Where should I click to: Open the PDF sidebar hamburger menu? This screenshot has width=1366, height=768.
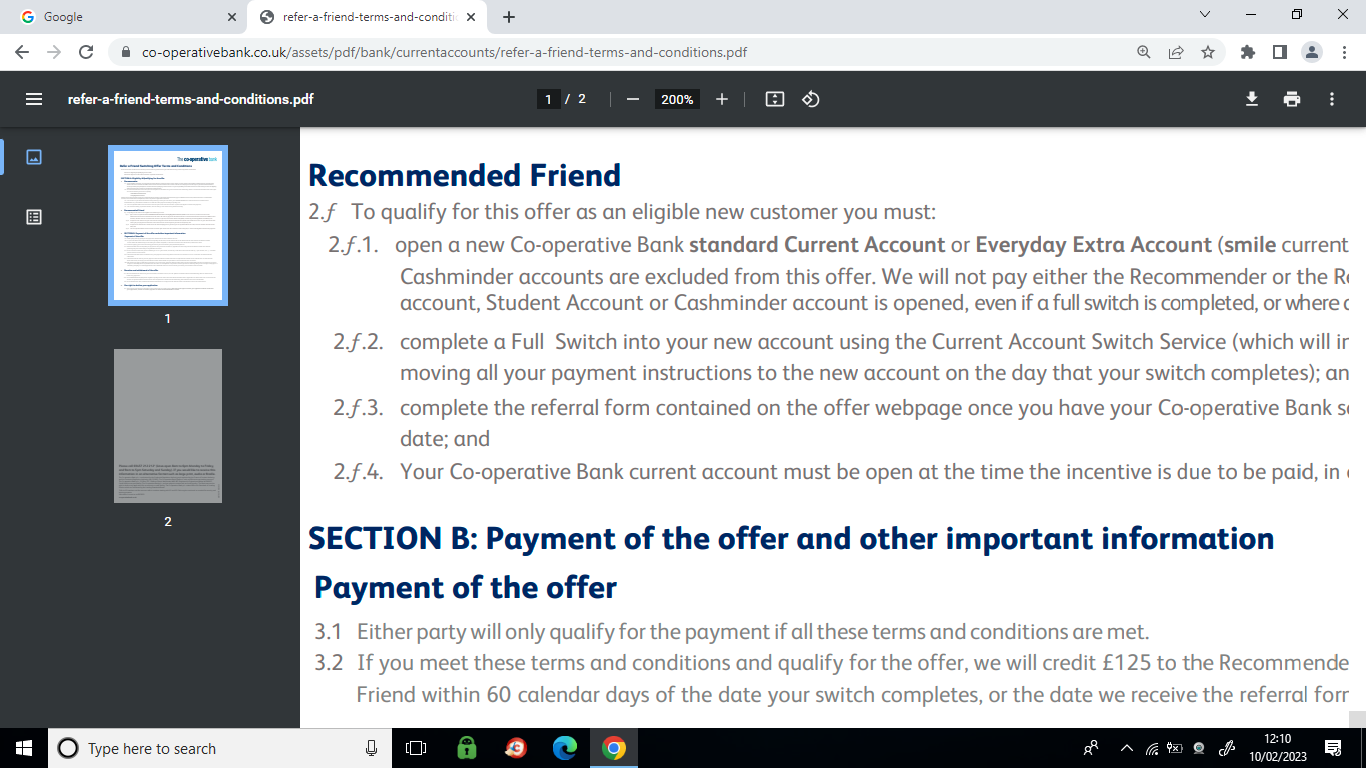tap(34, 99)
